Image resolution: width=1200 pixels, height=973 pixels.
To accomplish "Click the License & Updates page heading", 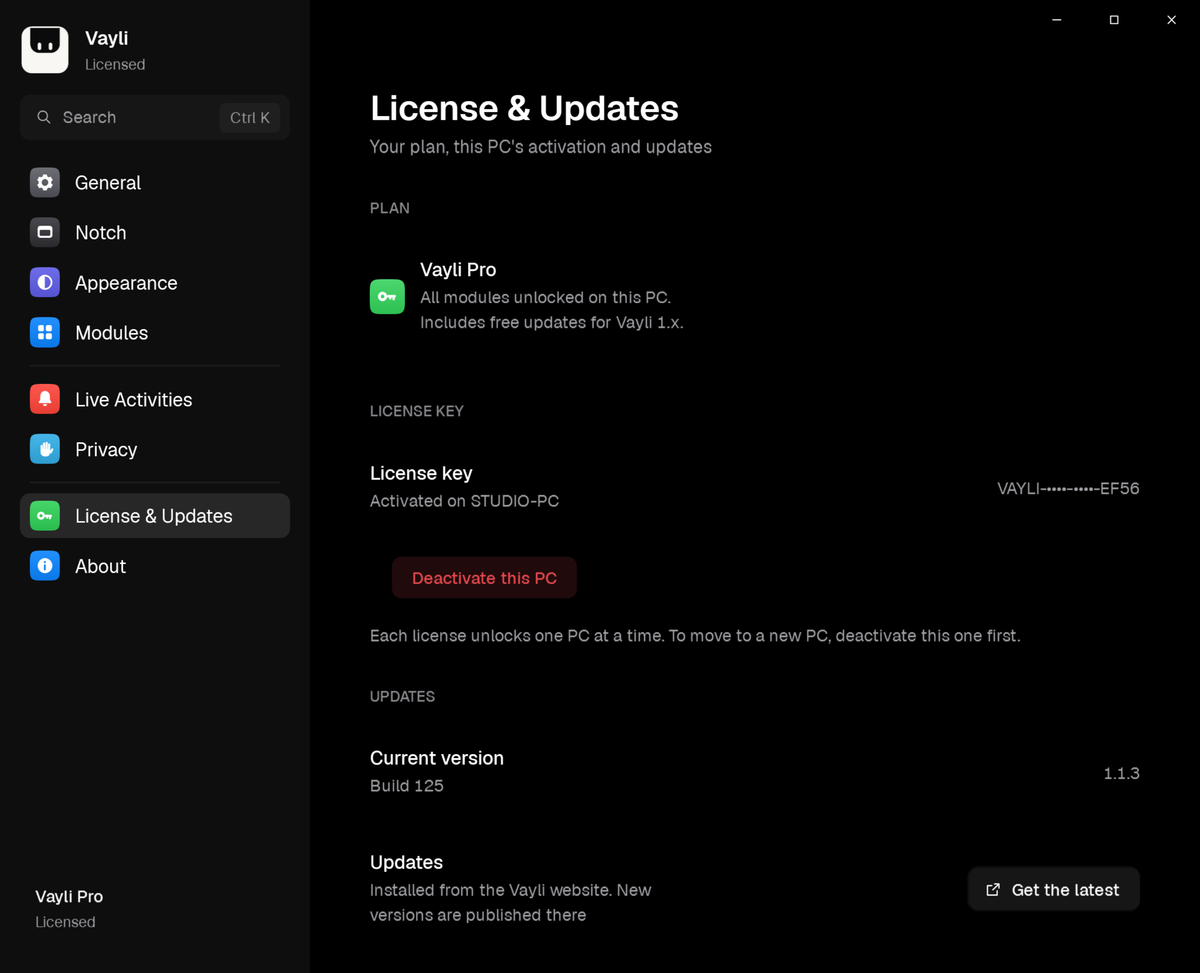I will pyautogui.click(x=524, y=108).
